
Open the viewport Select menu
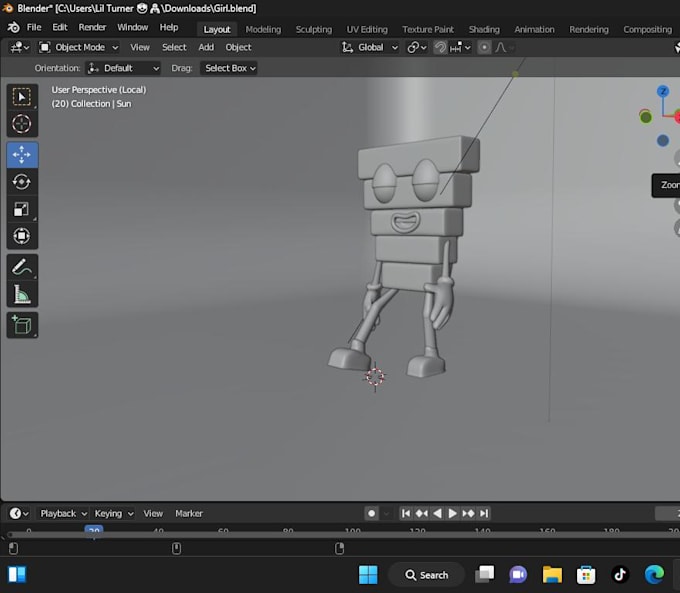[174, 47]
